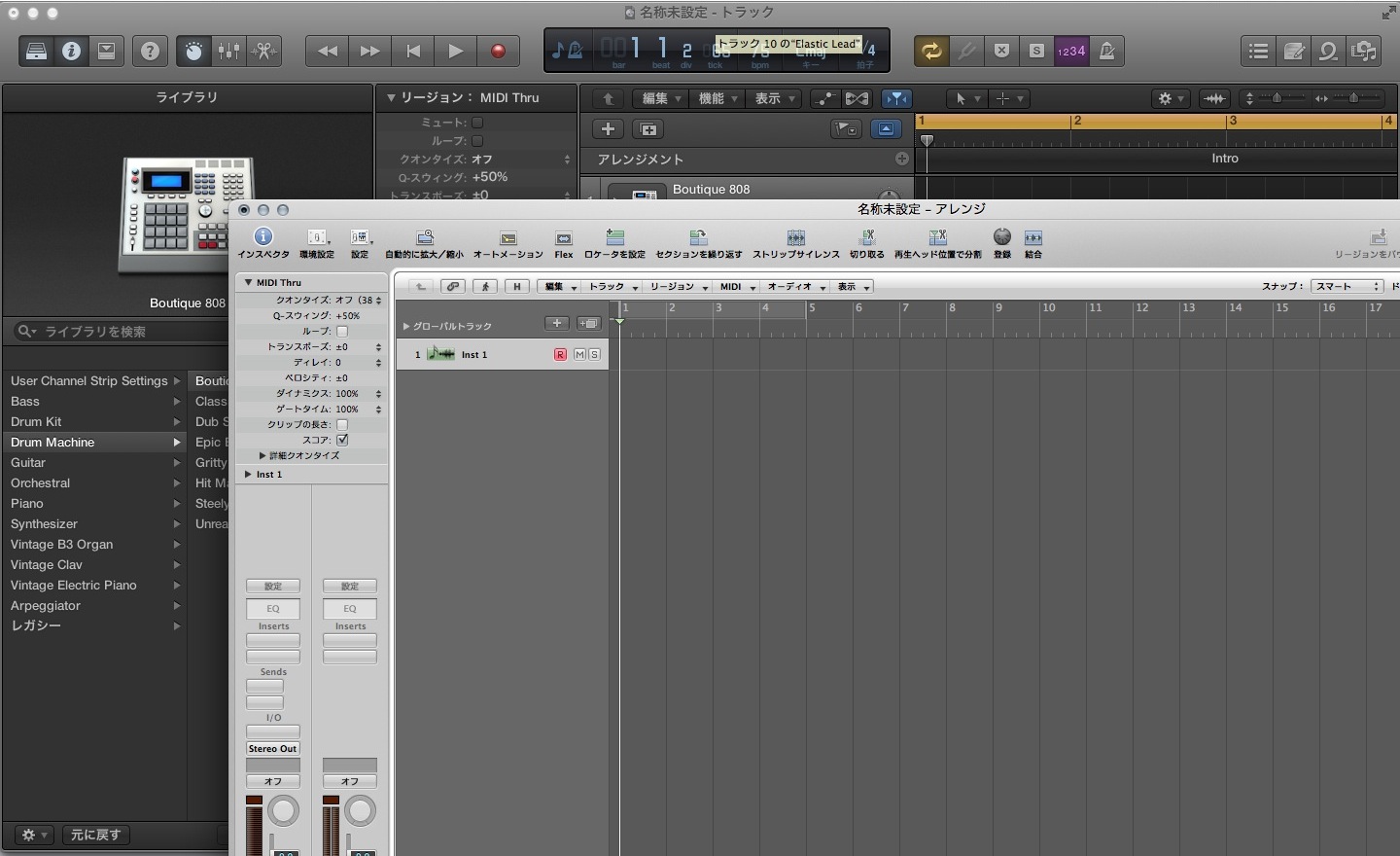Toggle the Solo S button in the control bar
The height and width of the screenshot is (856, 1400).
click(x=1036, y=52)
